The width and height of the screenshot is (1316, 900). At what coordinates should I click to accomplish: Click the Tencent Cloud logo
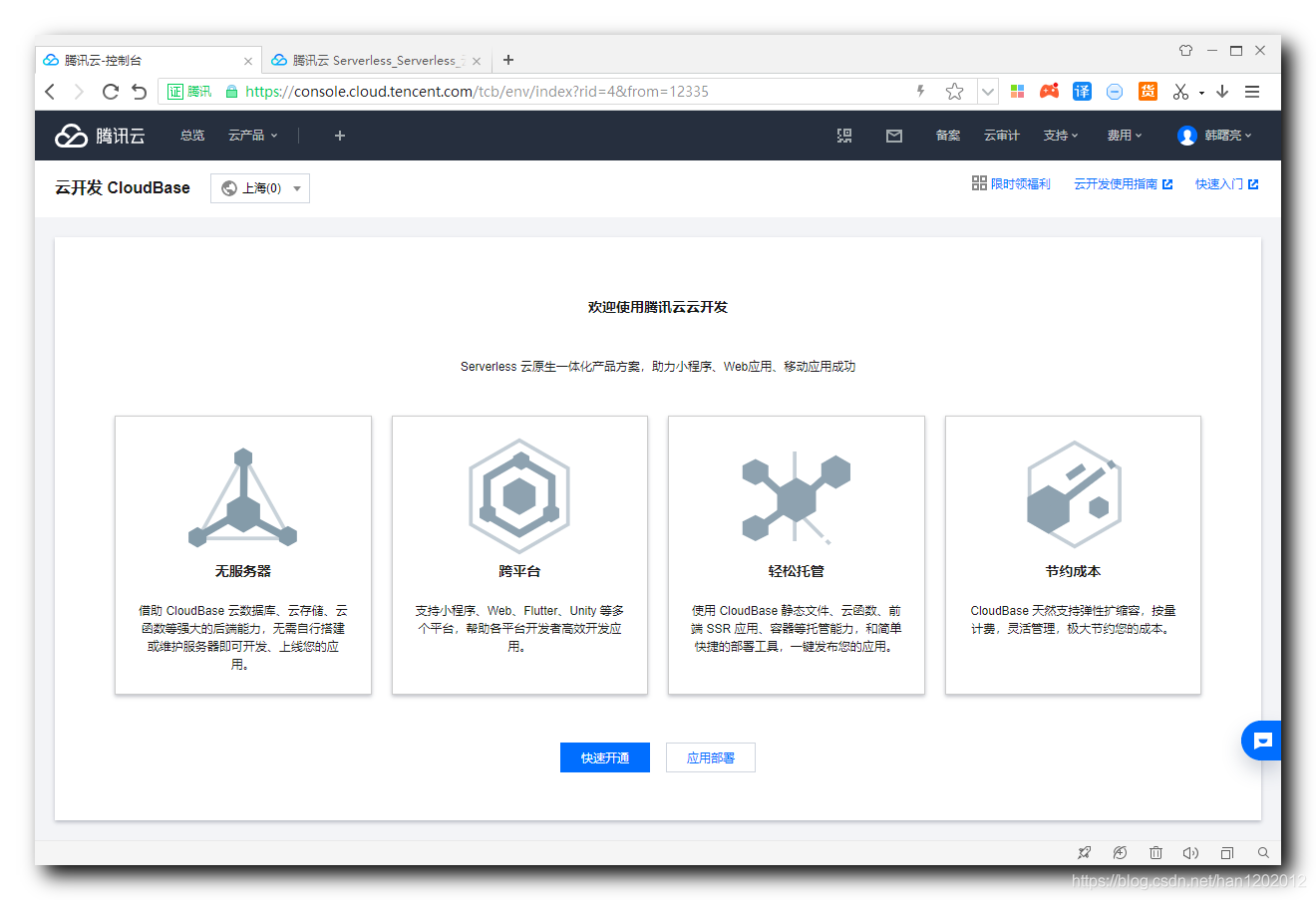click(x=100, y=136)
